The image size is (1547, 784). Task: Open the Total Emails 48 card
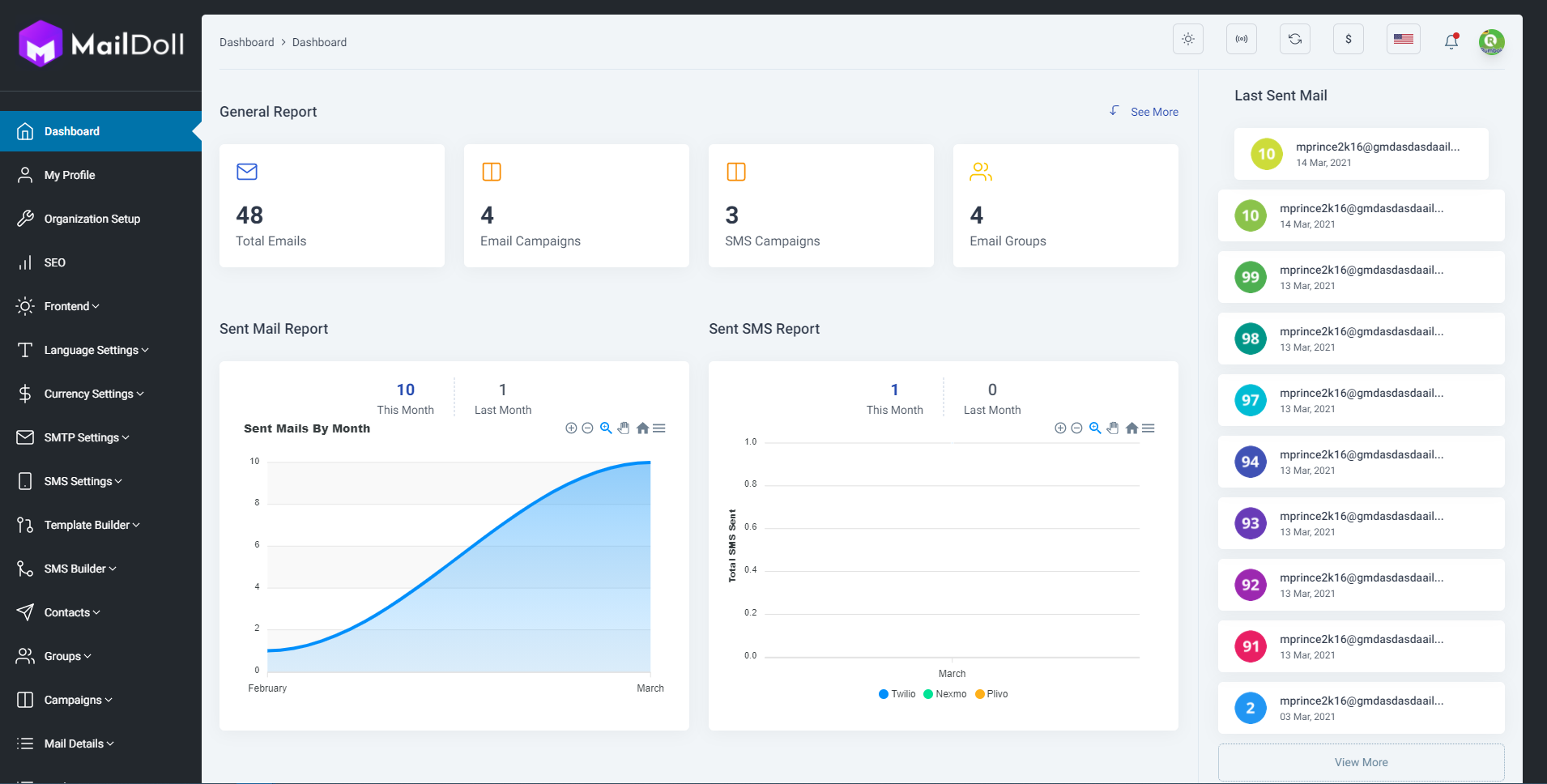pyautogui.click(x=332, y=206)
